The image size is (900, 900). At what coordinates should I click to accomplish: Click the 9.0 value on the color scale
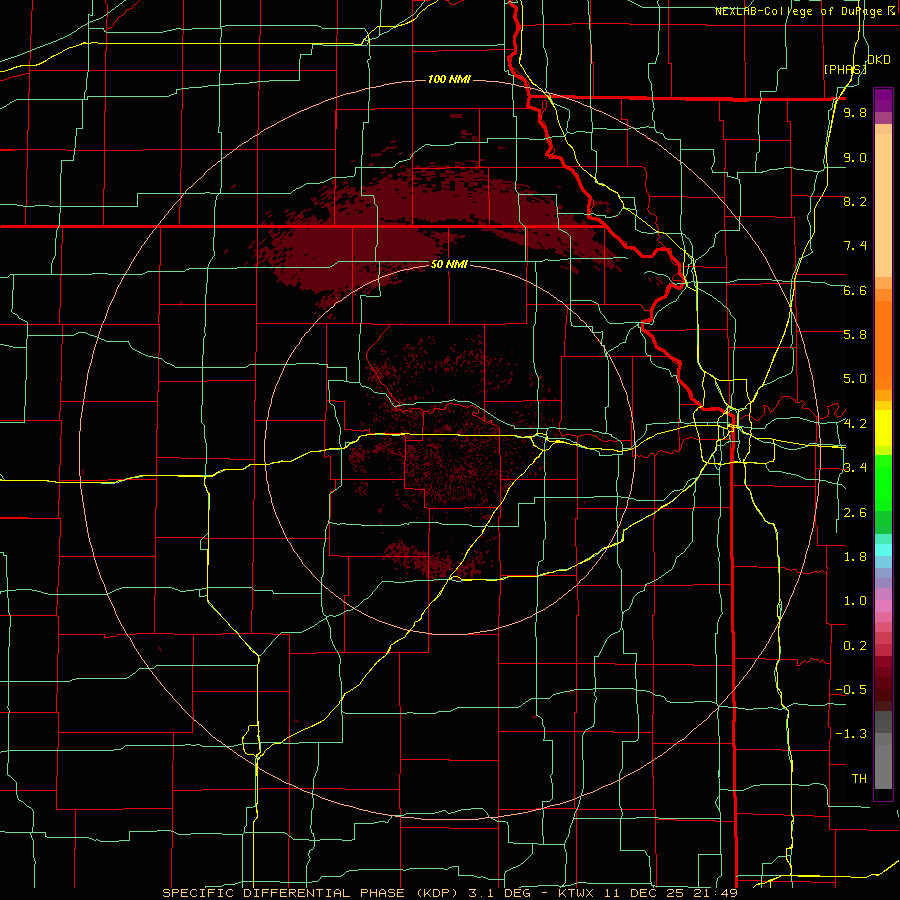[855, 157]
